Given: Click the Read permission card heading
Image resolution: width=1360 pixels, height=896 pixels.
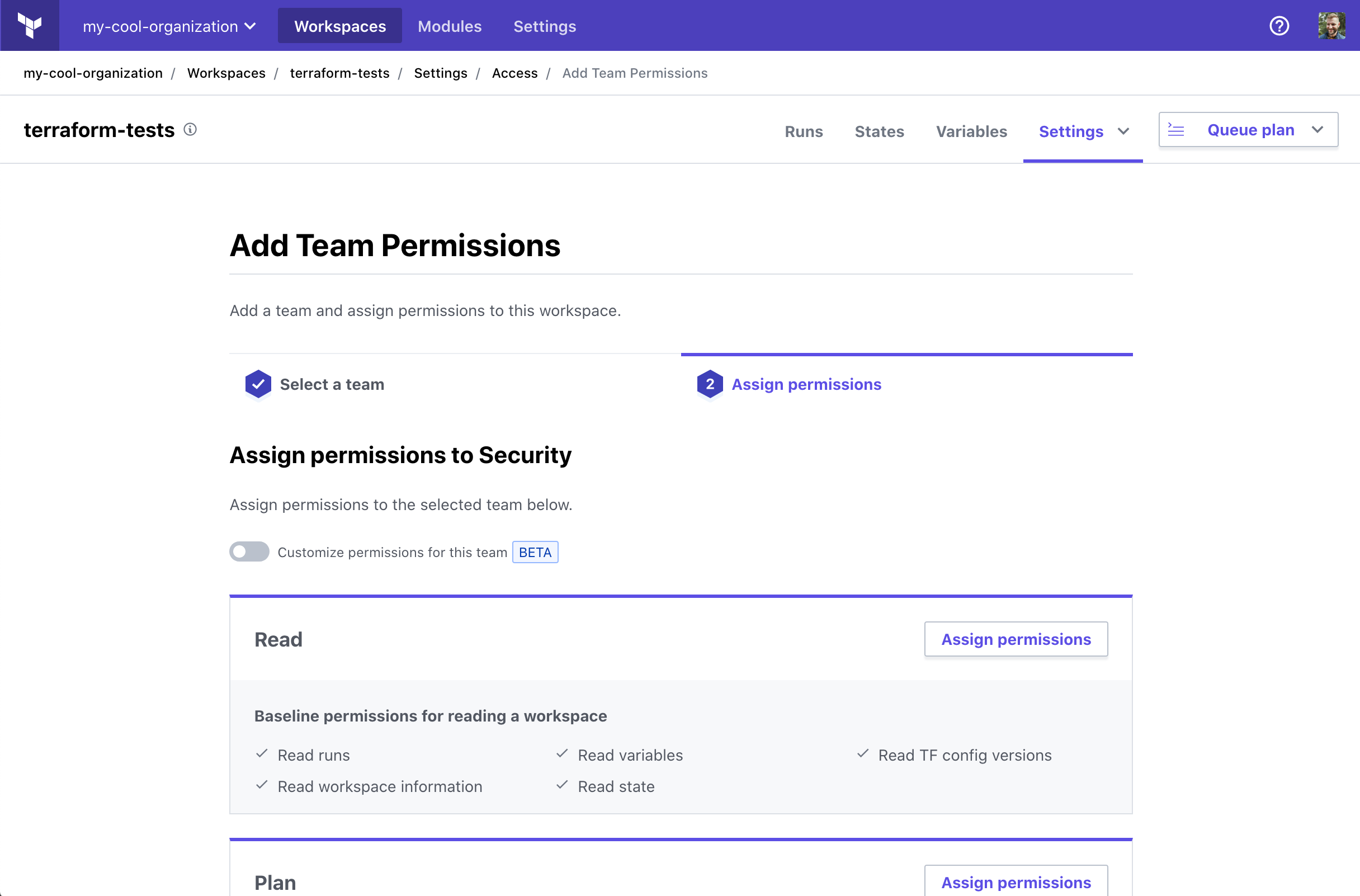Looking at the screenshot, I should point(278,639).
